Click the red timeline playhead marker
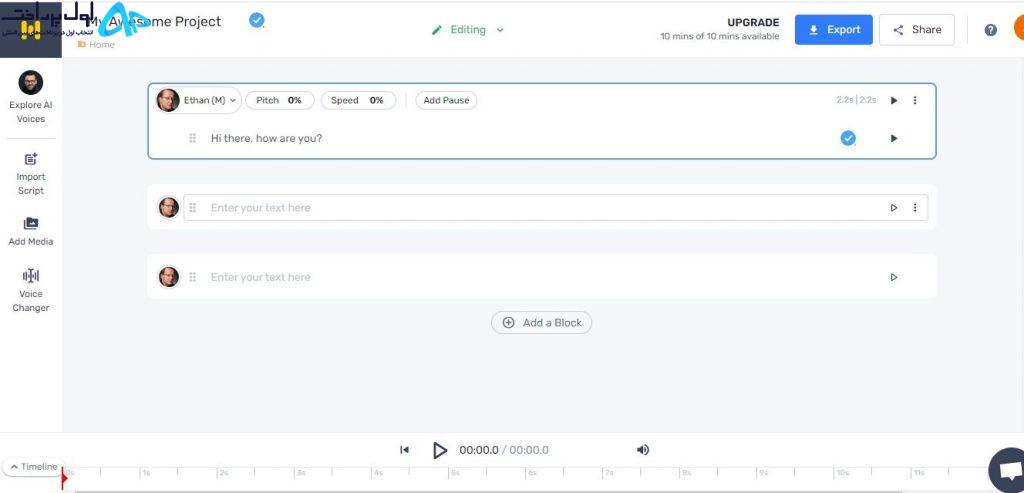 click(64, 479)
